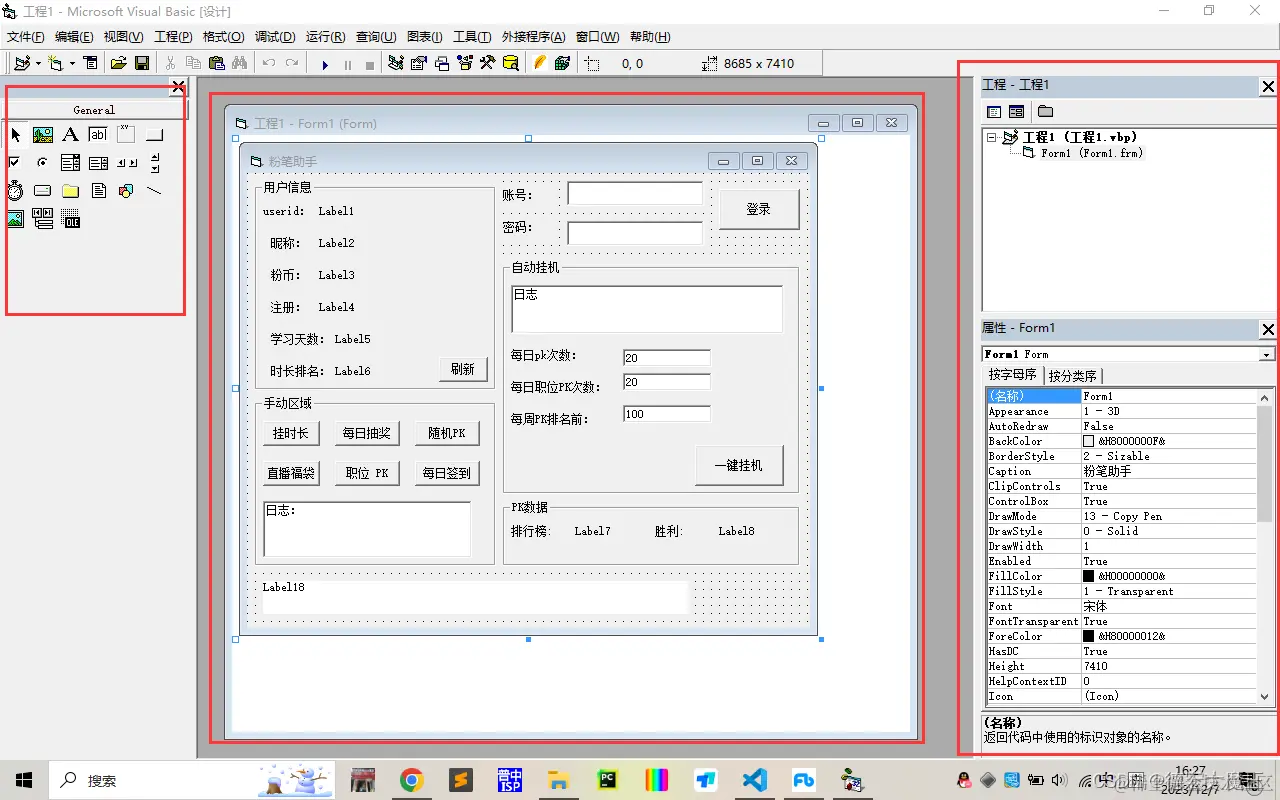
Task: Select the ListBox control tool
Action: (x=98, y=162)
